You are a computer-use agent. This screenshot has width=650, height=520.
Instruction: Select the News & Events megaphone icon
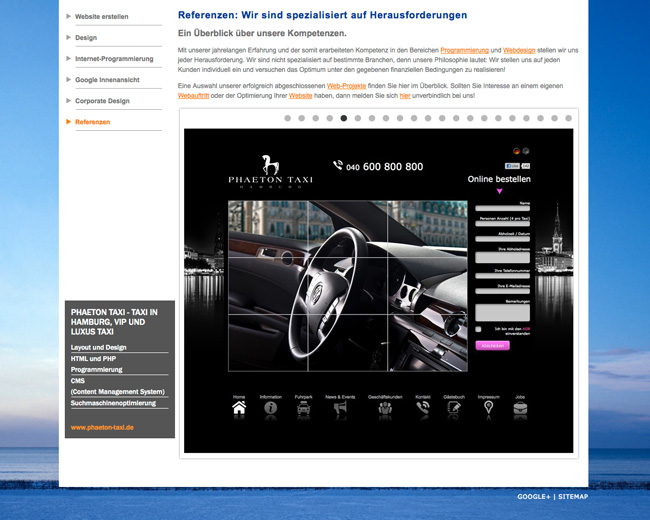pos(340,408)
